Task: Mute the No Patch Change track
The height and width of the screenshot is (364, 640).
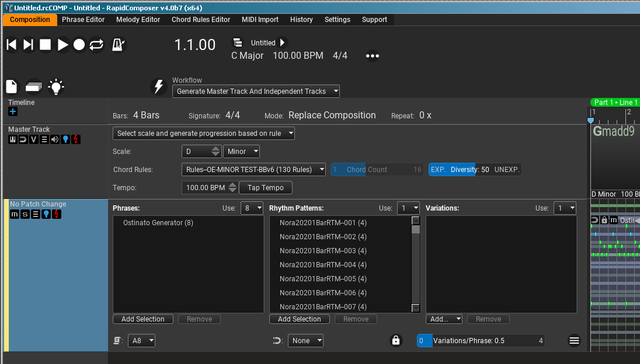Action: click(14, 214)
